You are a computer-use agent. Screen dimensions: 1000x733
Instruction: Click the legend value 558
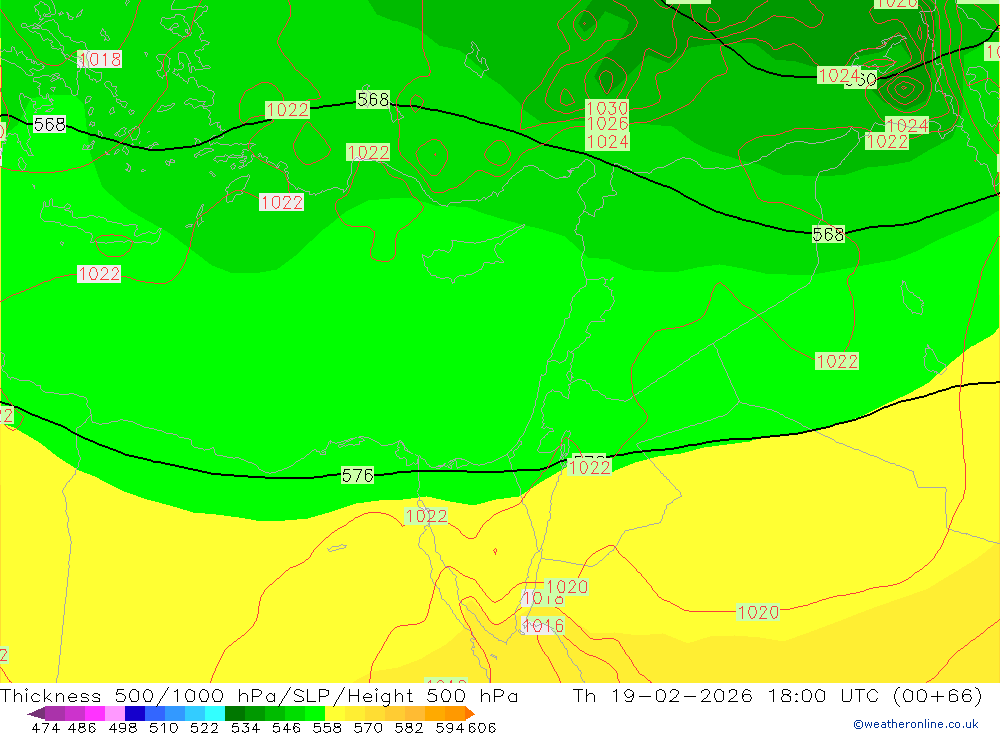[327, 727]
